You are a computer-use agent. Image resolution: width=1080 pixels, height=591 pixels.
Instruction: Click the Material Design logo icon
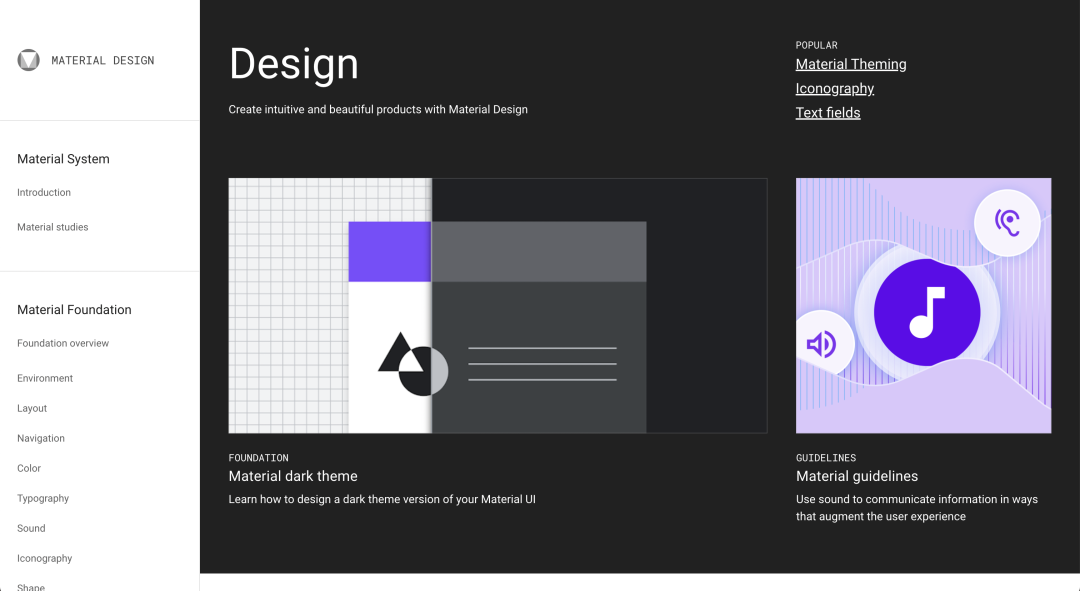tap(28, 60)
